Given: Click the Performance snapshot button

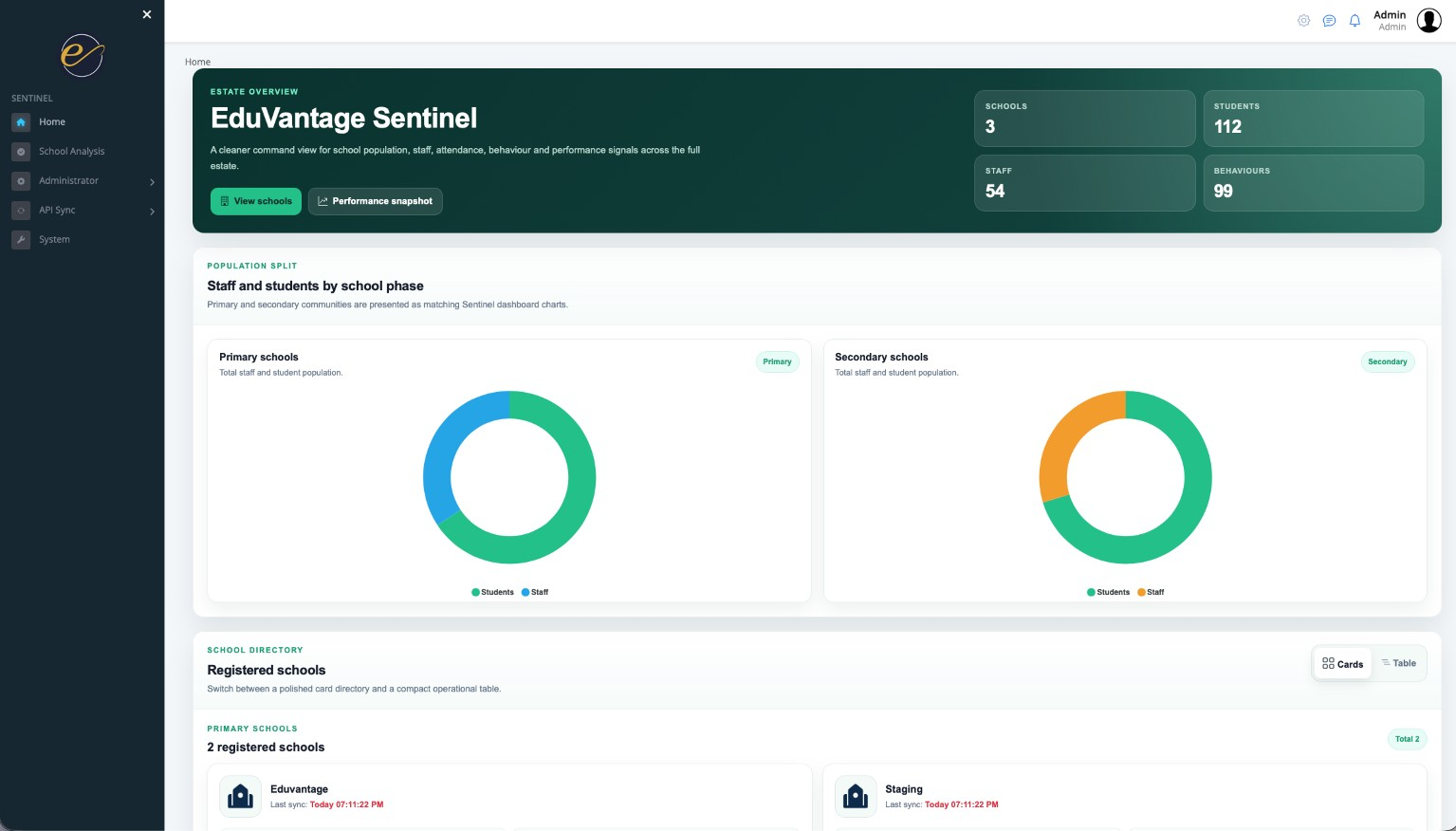Looking at the screenshot, I should (x=375, y=201).
